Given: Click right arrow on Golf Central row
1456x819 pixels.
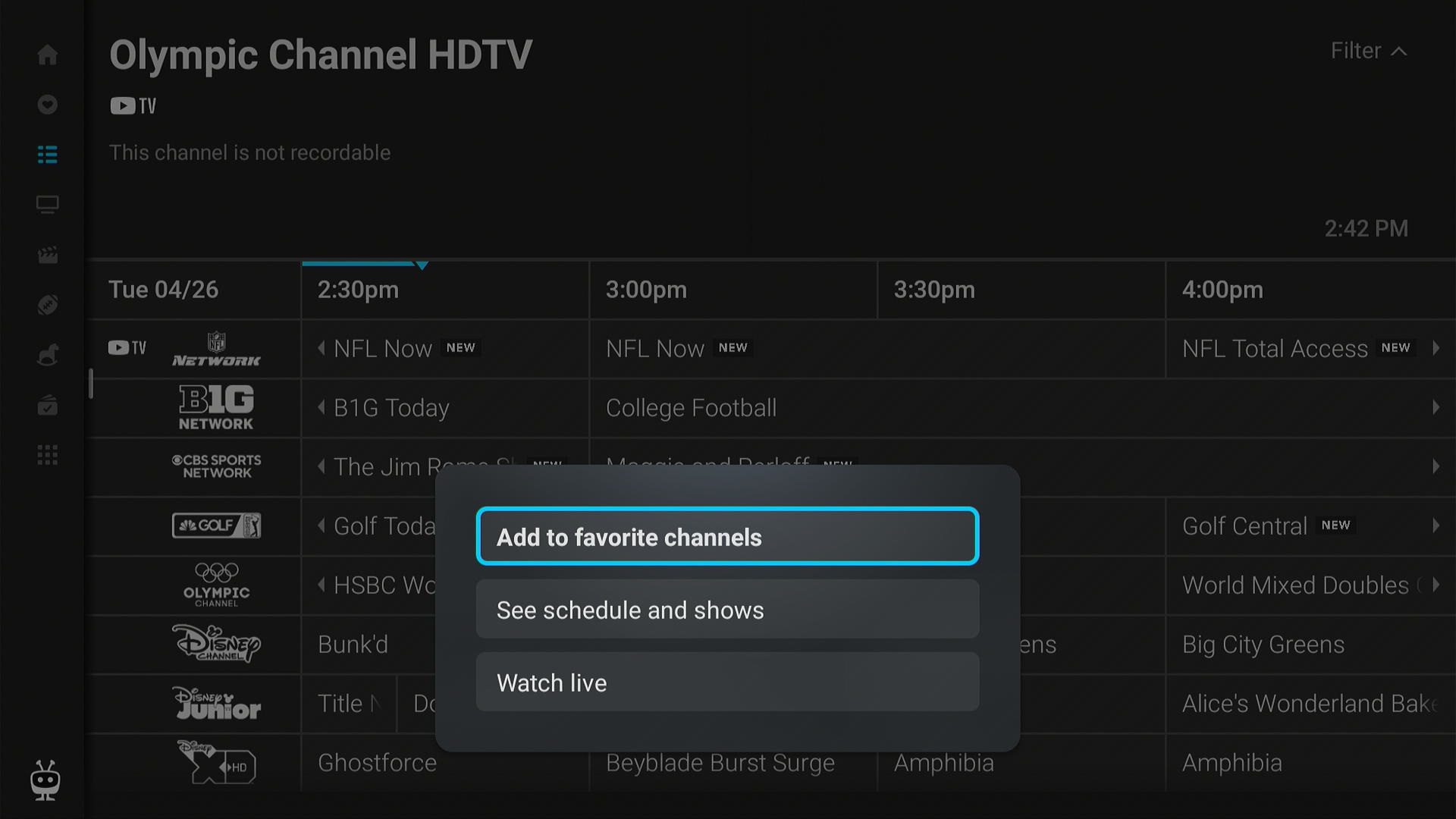Looking at the screenshot, I should point(1436,526).
